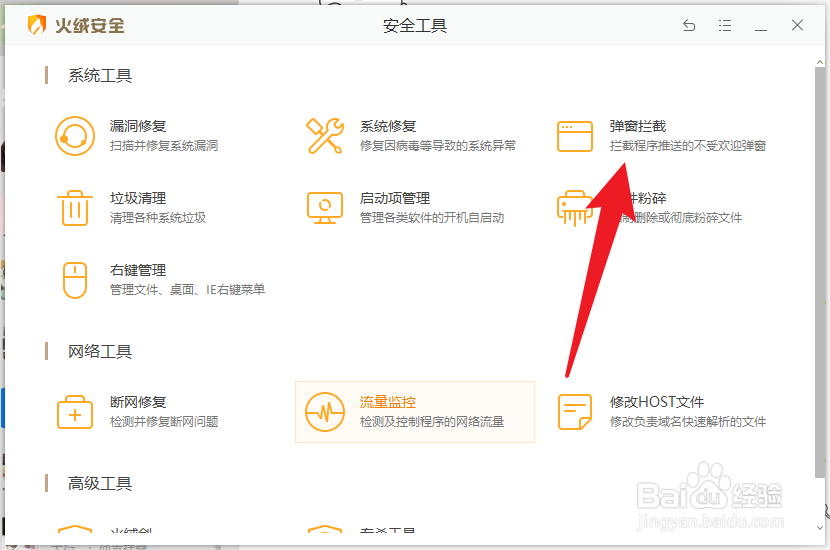
Task: Click the 管理各类软件的开机自启动 description
Action: point(432,218)
